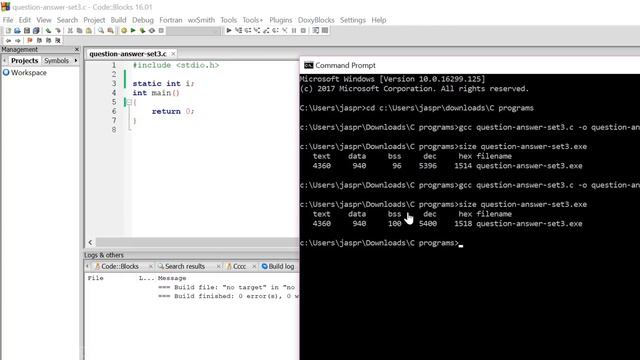The image size is (640, 360).
Task: Click the Open file toolbar icon
Action: [18, 31]
